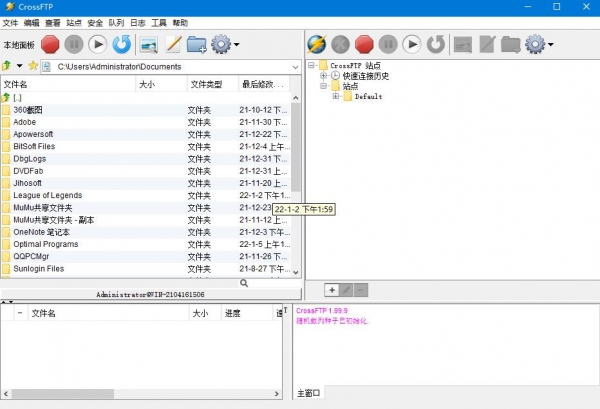
Task: Select the League of Legends folder
Action: tap(145, 196)
